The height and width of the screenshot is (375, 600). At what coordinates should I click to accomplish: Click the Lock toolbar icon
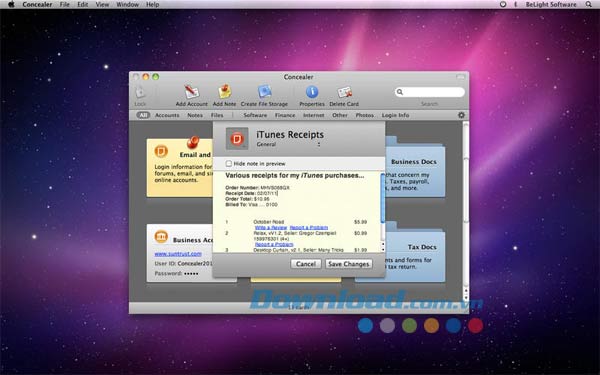tap(140, 93)
